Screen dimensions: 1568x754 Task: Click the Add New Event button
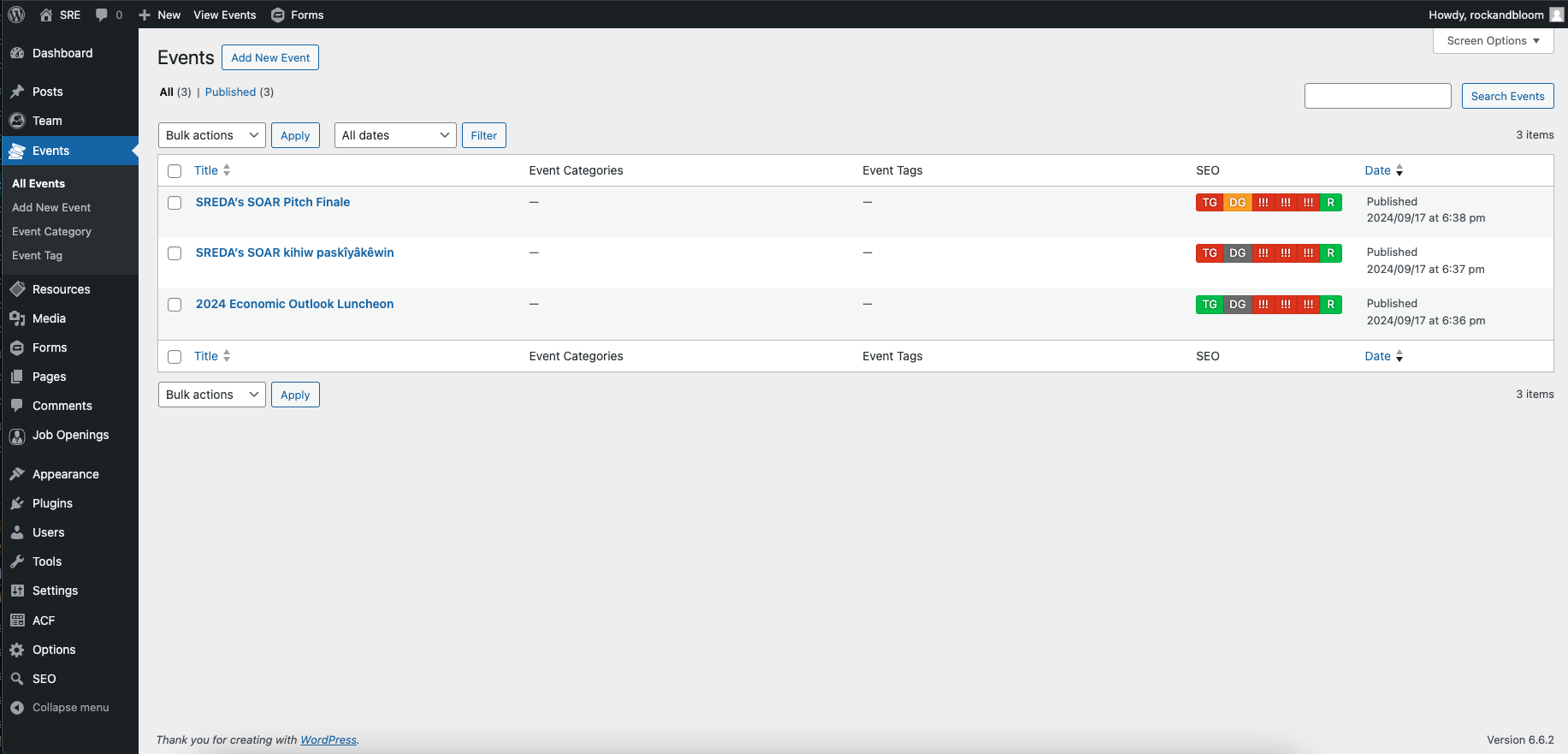270,57
